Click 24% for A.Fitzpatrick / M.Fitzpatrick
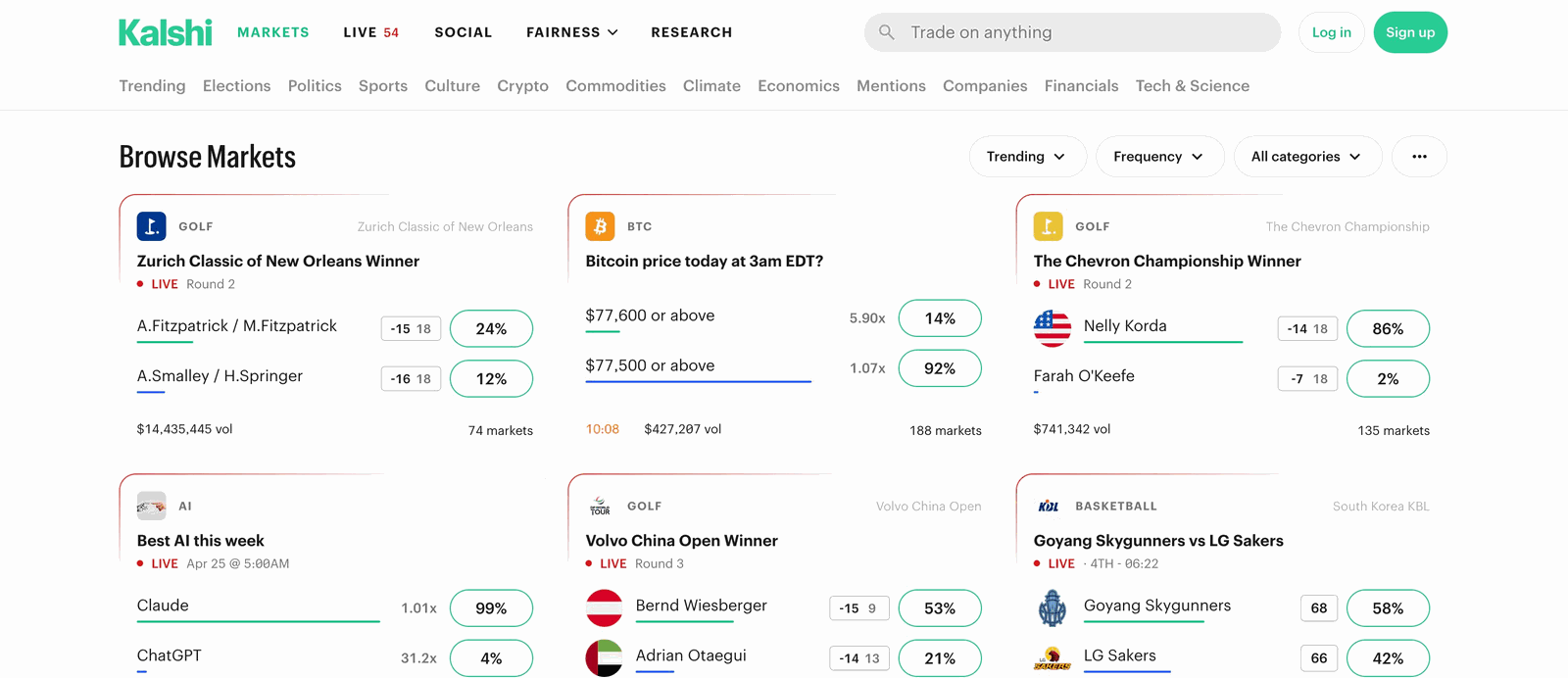The height and width of the screenshot is (678, 1568). 491,328
